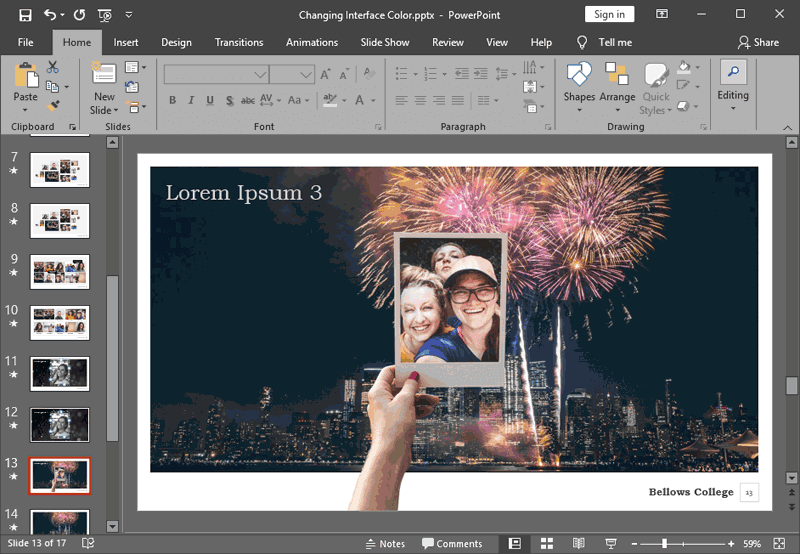Screen dimensions: 800x554
Task: Select the Format Painter brush icon
Action: 53,106
